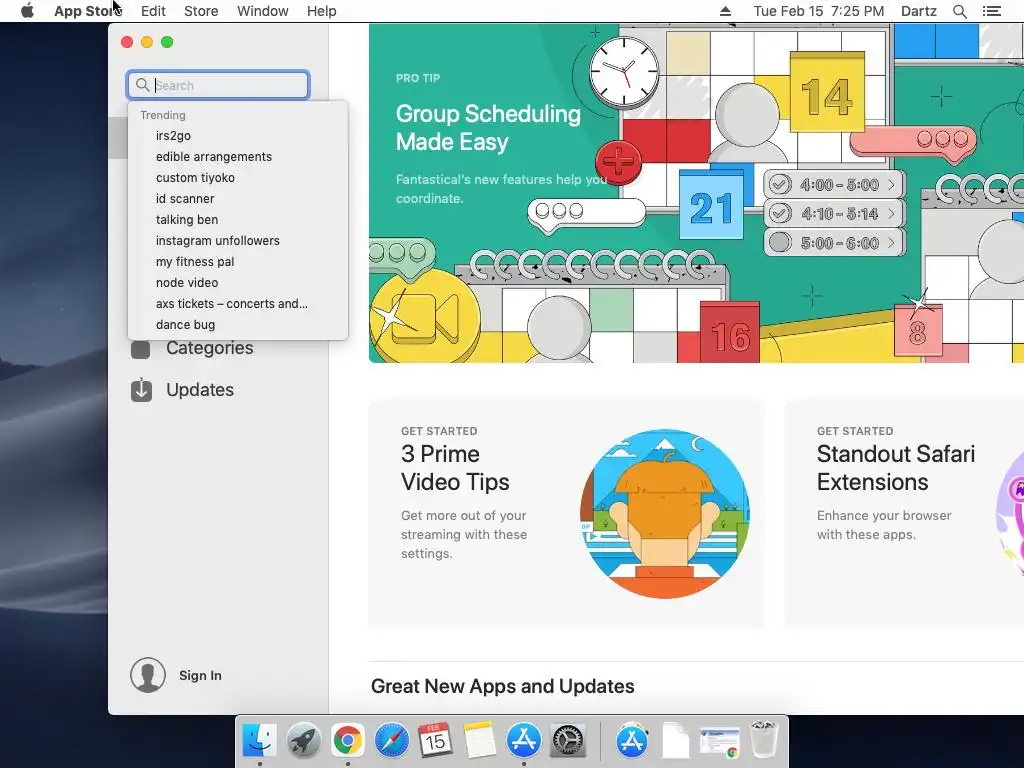Click the eject icon in menu bar
The width and height of the screenshot is (1024, 768).
point(726,11)
